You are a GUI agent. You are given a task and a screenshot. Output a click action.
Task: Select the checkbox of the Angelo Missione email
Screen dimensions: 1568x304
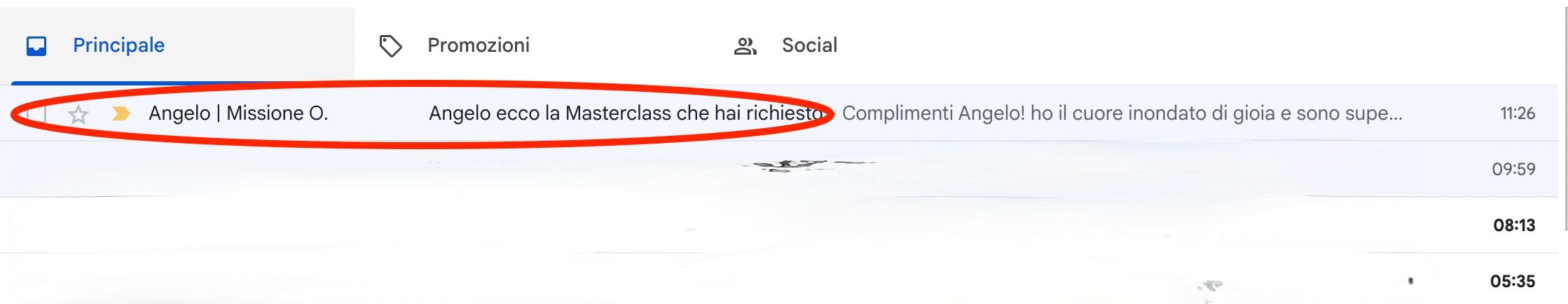(x=36, y=113)
